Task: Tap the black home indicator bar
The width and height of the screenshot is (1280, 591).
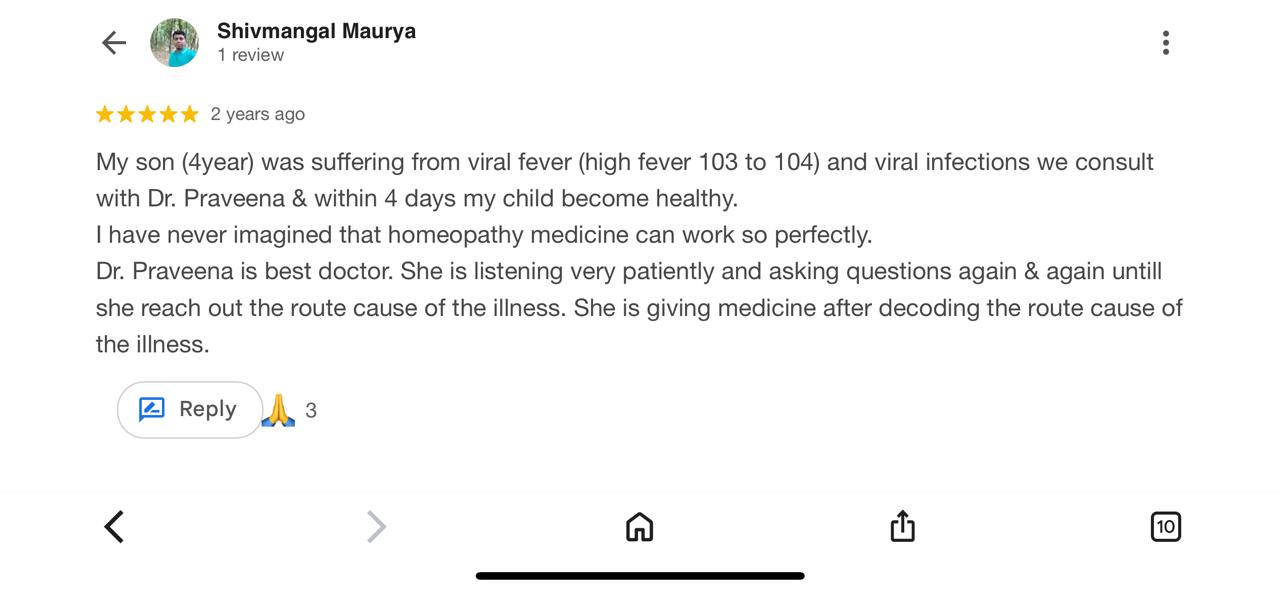Action: tap(640, 576)
